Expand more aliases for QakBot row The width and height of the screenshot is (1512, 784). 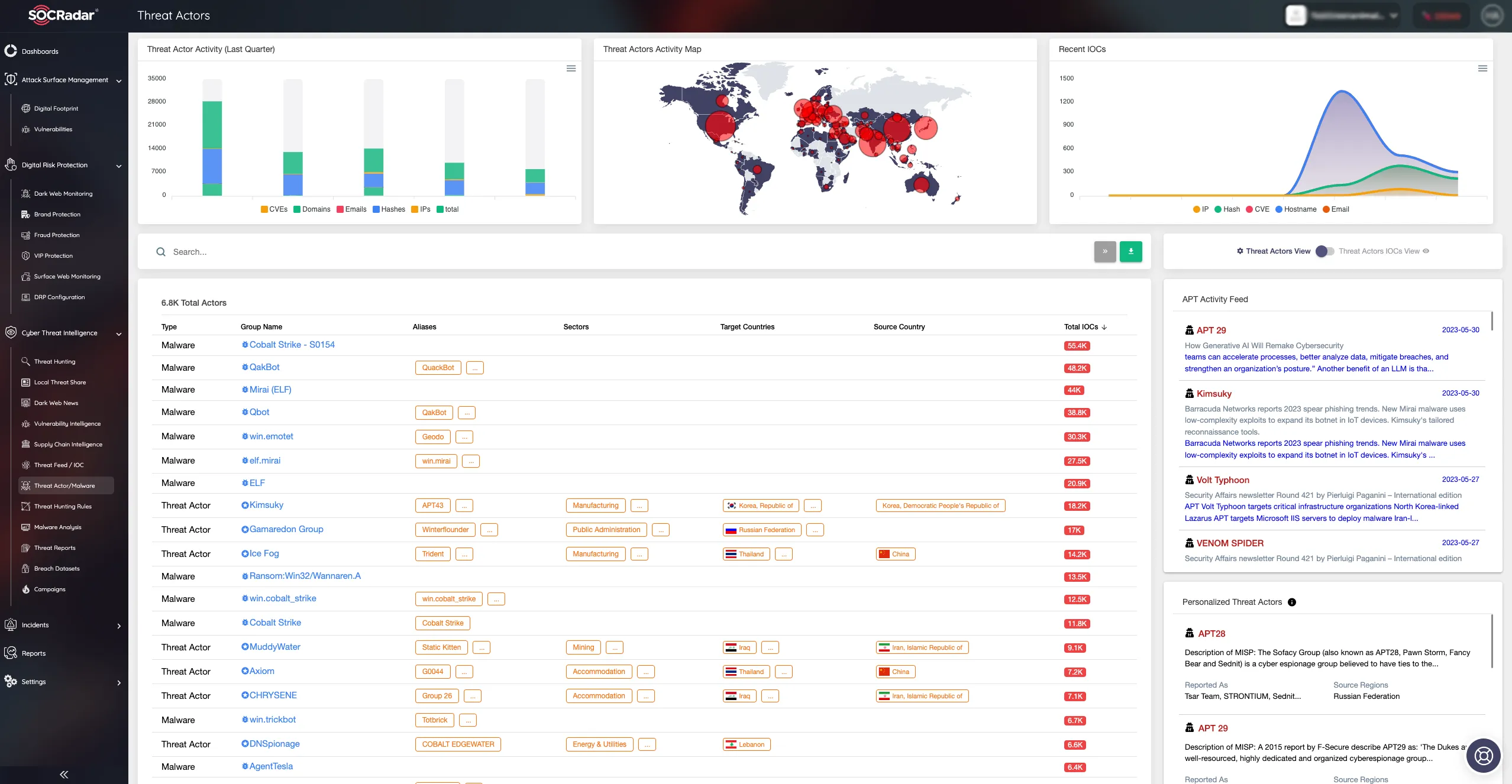coord(474,368)
